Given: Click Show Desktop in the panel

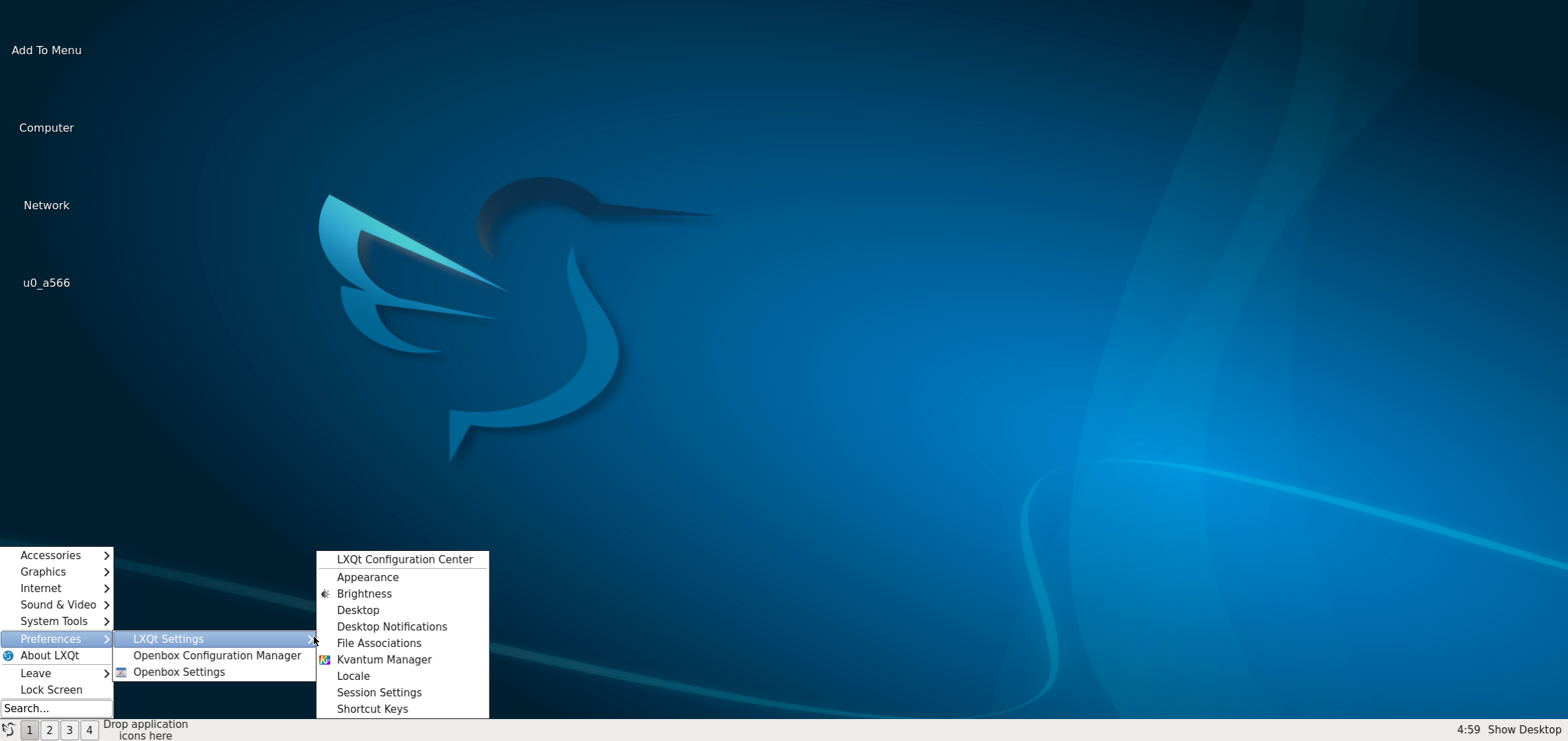Looking at the screenshot, I should point(1524,730).
